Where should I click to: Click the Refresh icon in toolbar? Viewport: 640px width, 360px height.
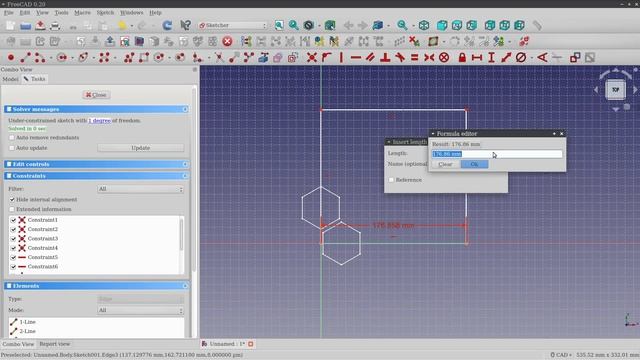167,25
